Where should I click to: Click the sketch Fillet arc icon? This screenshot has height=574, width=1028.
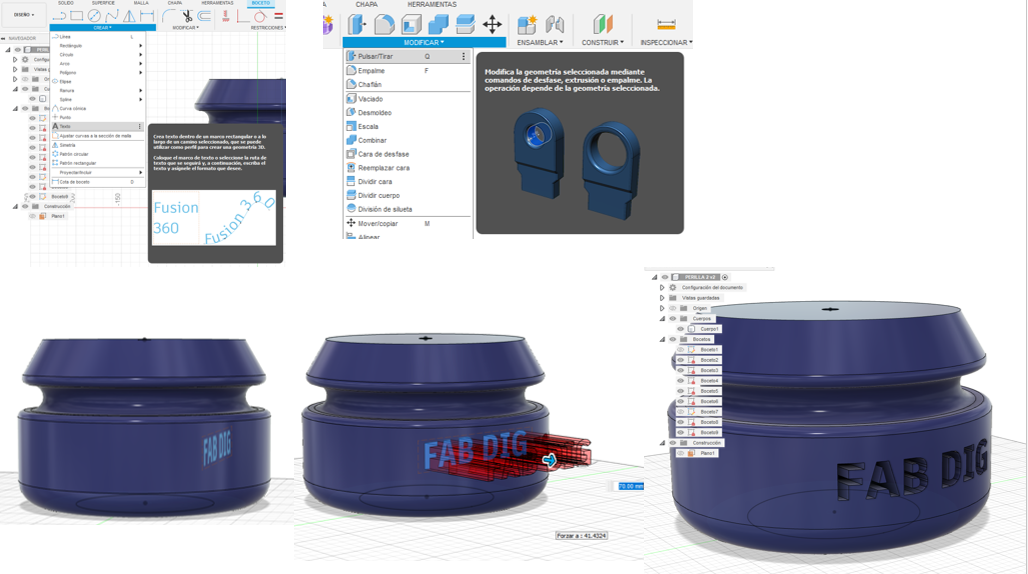[x=169, y=16]
